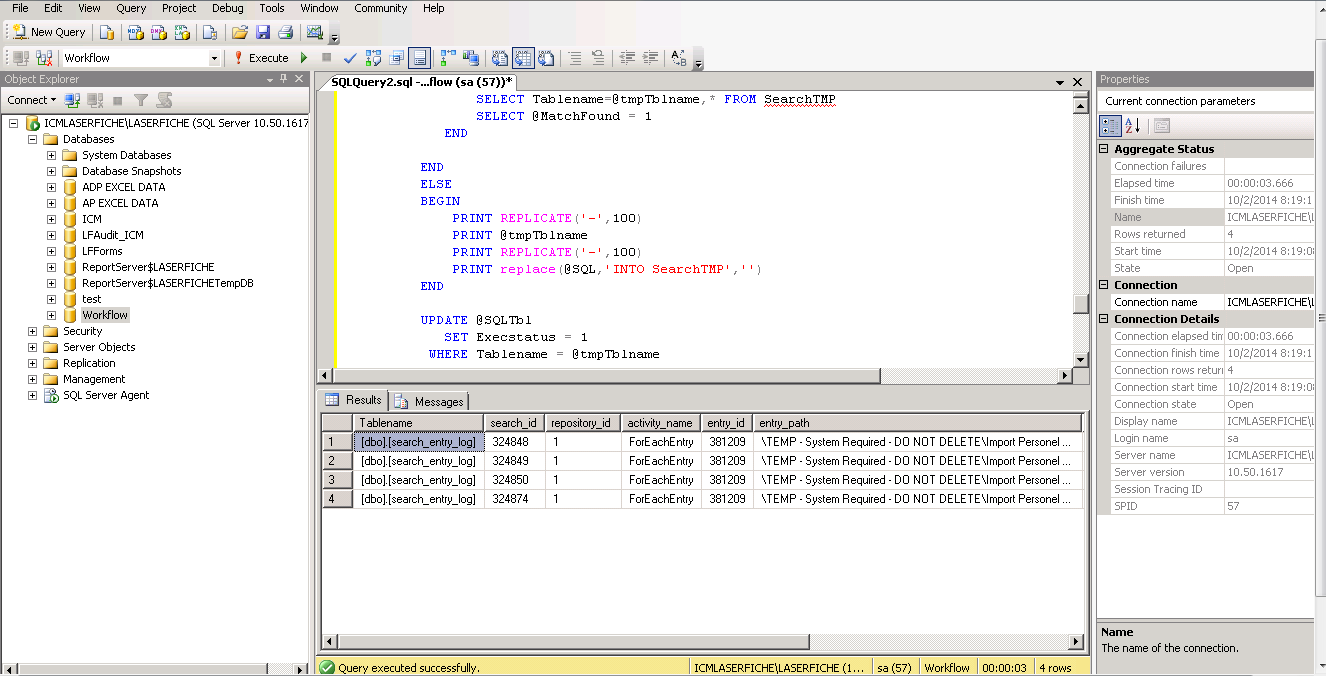Expand the ADP EXCEL DATA database
Image resolution: width=1326 pixels, height=676 pixels.
point(51,187)
